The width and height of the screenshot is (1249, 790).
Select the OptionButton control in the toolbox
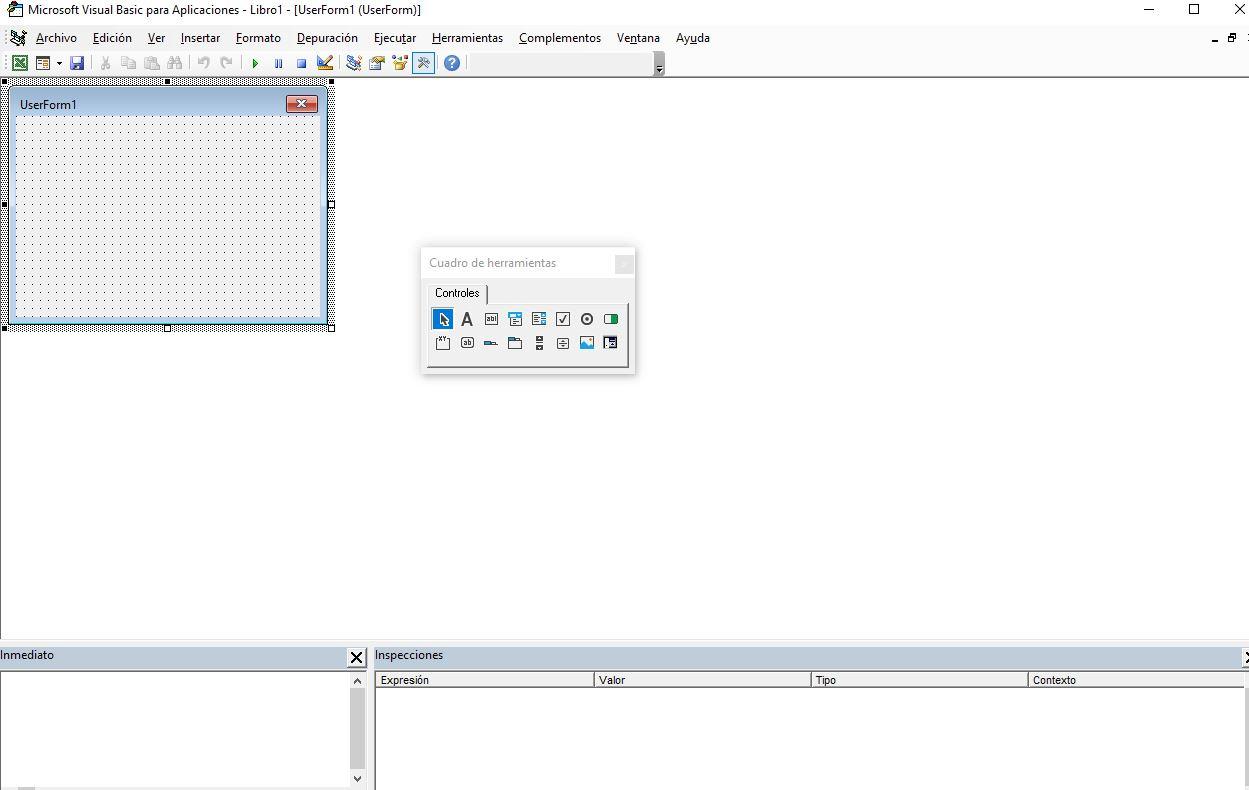(587, 318)
